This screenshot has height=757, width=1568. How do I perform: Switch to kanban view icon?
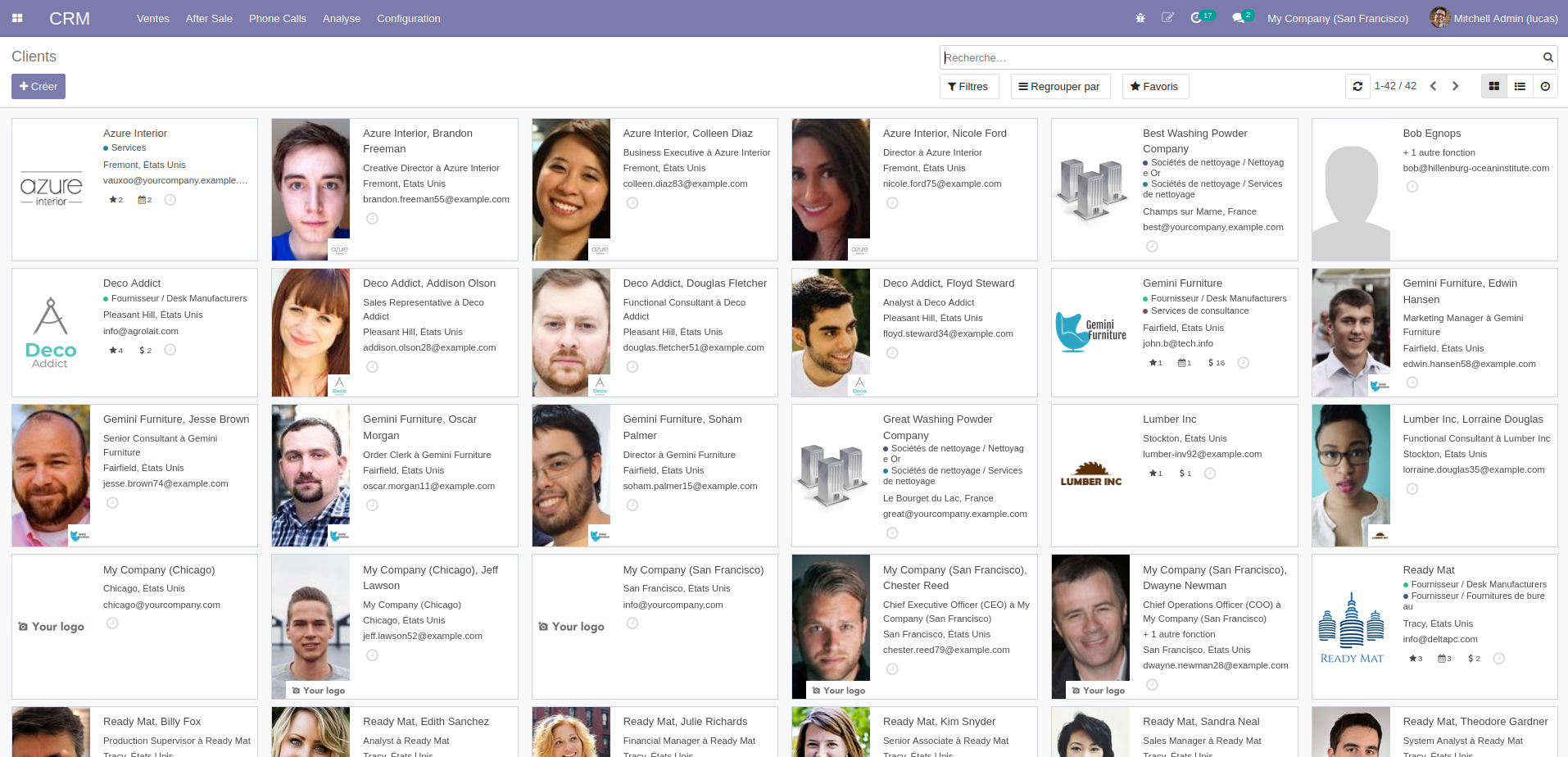pos(1494,86)
